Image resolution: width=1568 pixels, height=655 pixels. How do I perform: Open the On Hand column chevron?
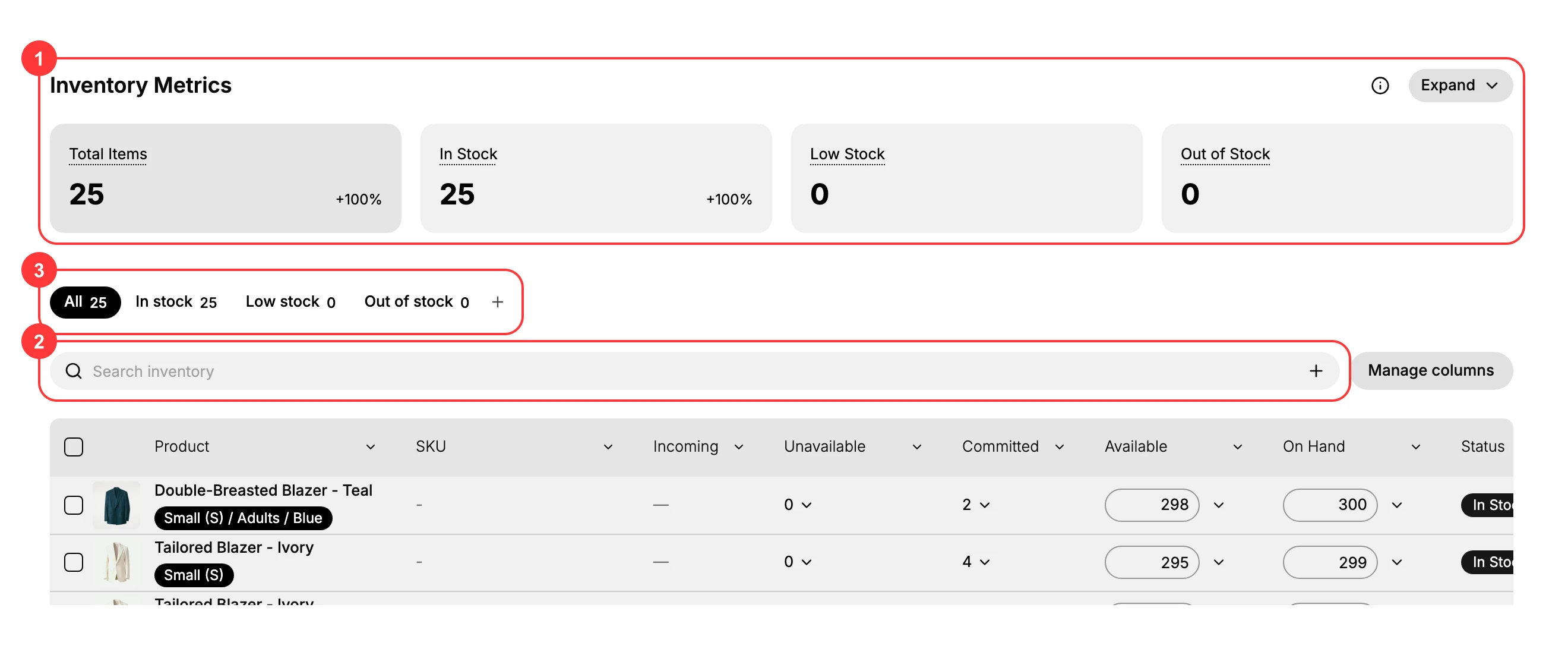point(1415,446)
